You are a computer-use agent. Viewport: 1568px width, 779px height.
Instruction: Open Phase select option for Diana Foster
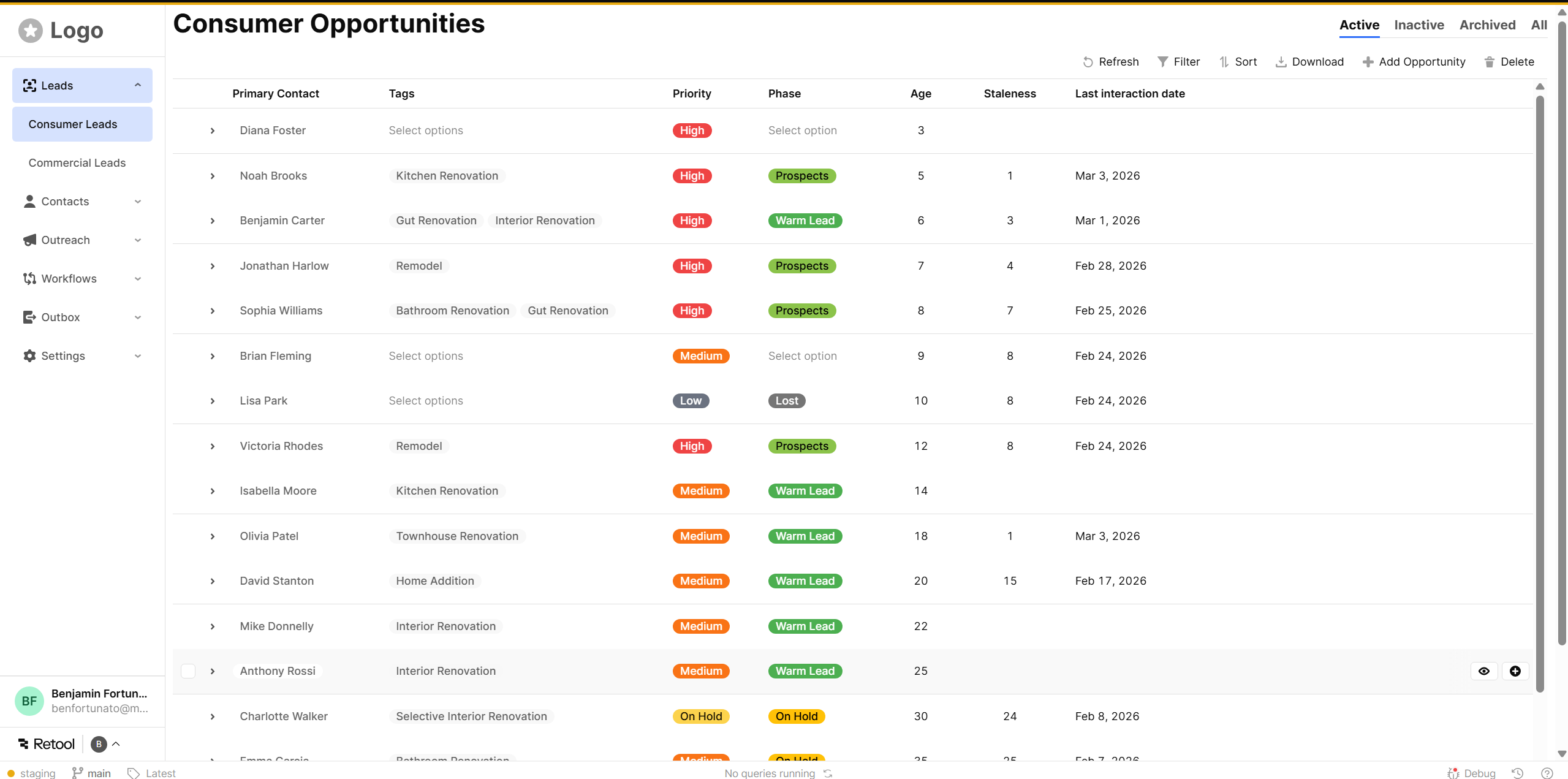click(x=802, y=131)
